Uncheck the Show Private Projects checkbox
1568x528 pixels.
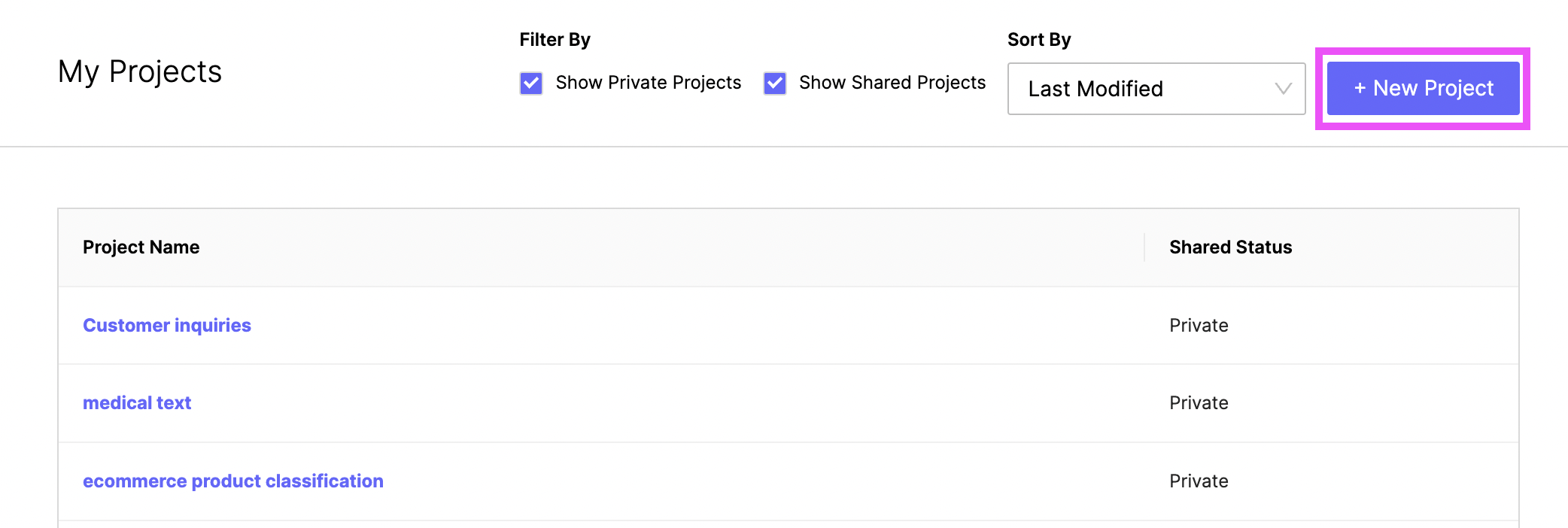[531, 83]
